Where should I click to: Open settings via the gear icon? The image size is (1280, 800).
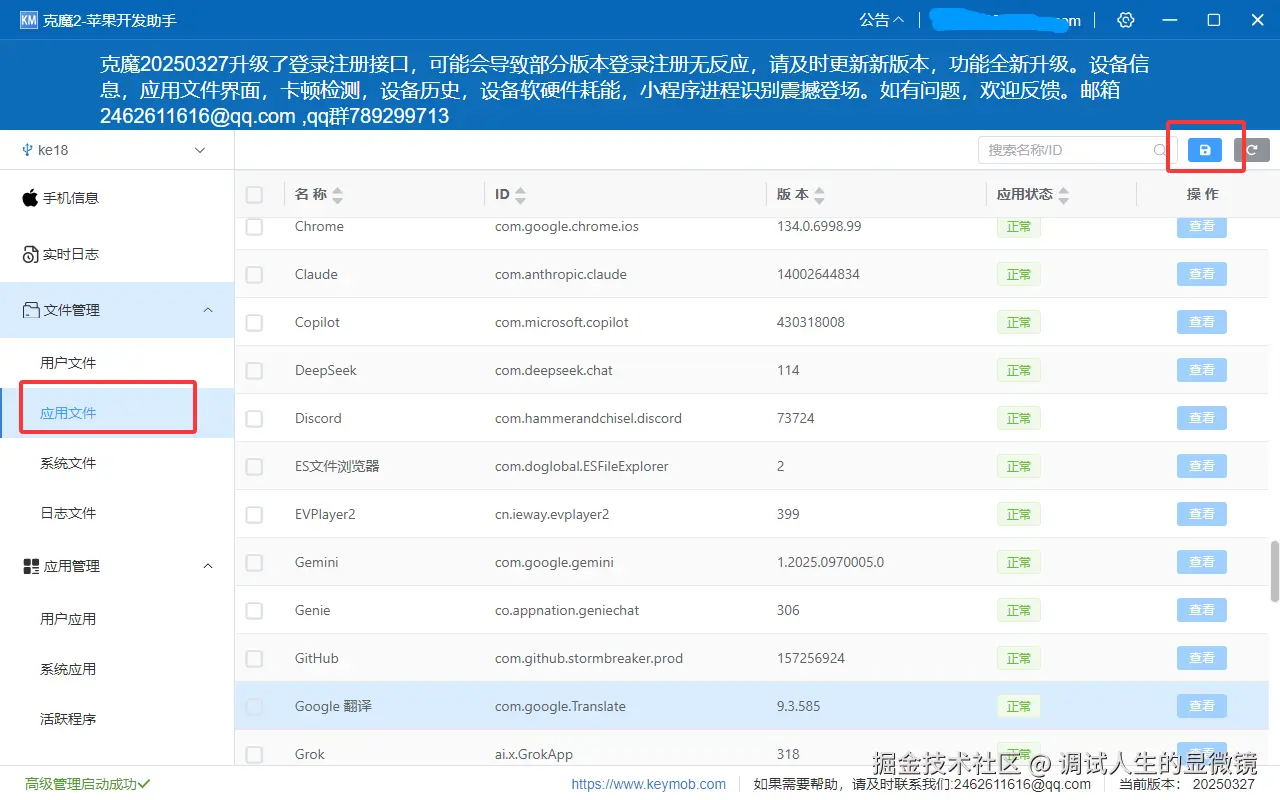1126,20
